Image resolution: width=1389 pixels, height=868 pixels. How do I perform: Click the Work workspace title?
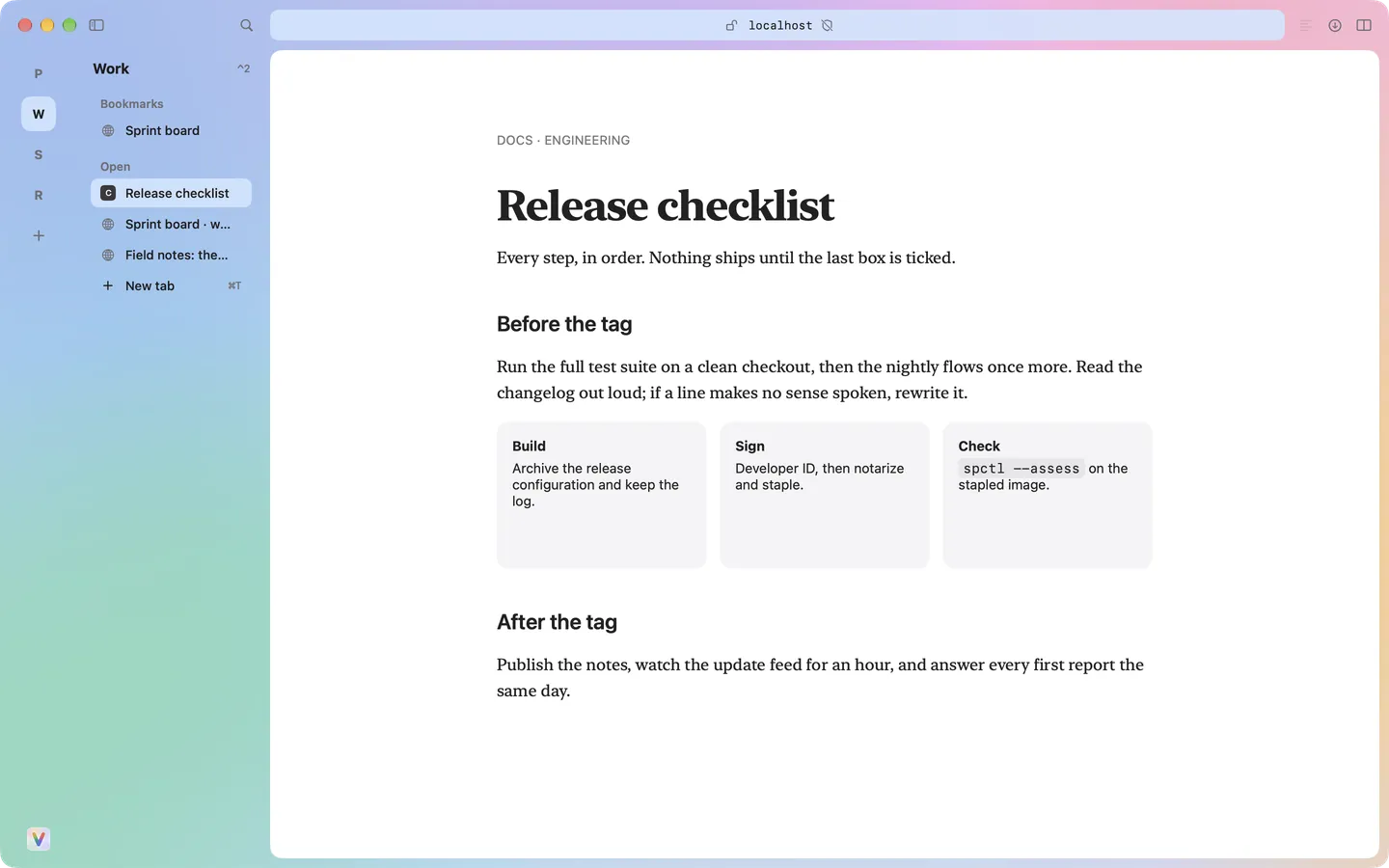point(111,68)
